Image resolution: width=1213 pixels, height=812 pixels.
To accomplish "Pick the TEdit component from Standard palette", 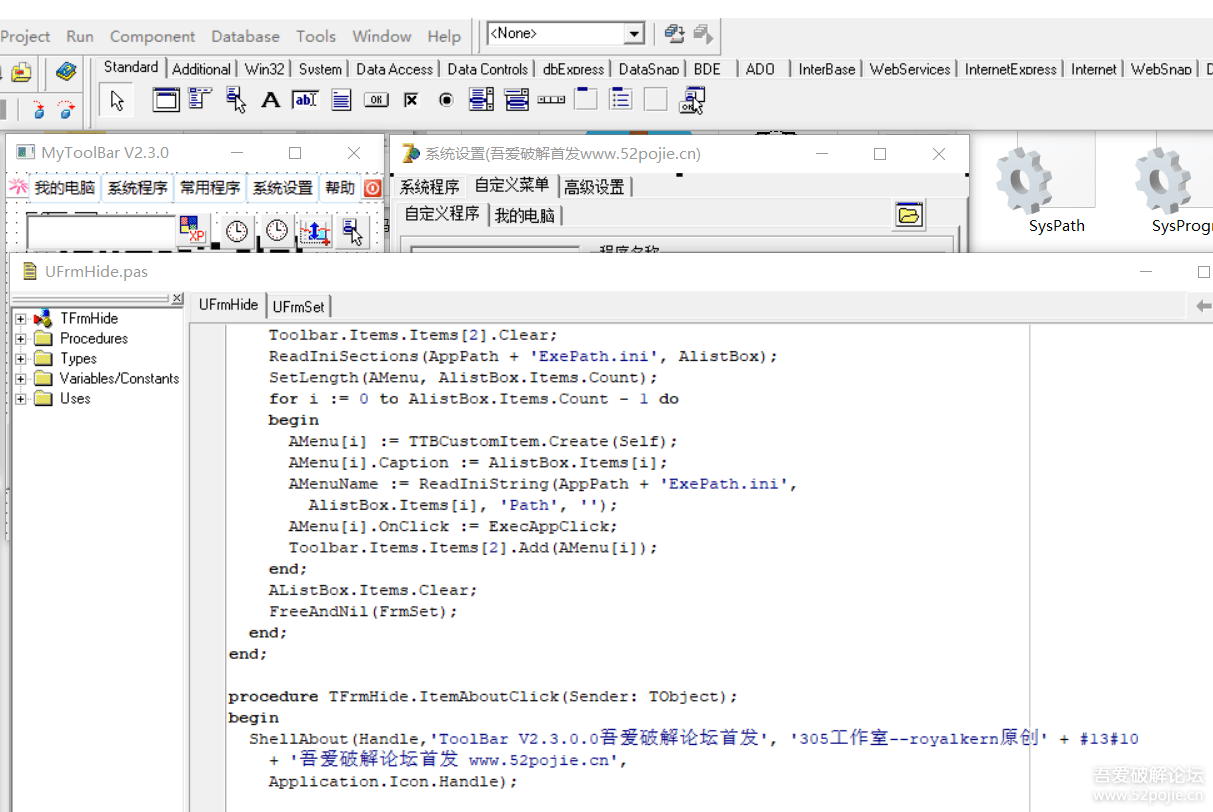I will pos(304,99).
